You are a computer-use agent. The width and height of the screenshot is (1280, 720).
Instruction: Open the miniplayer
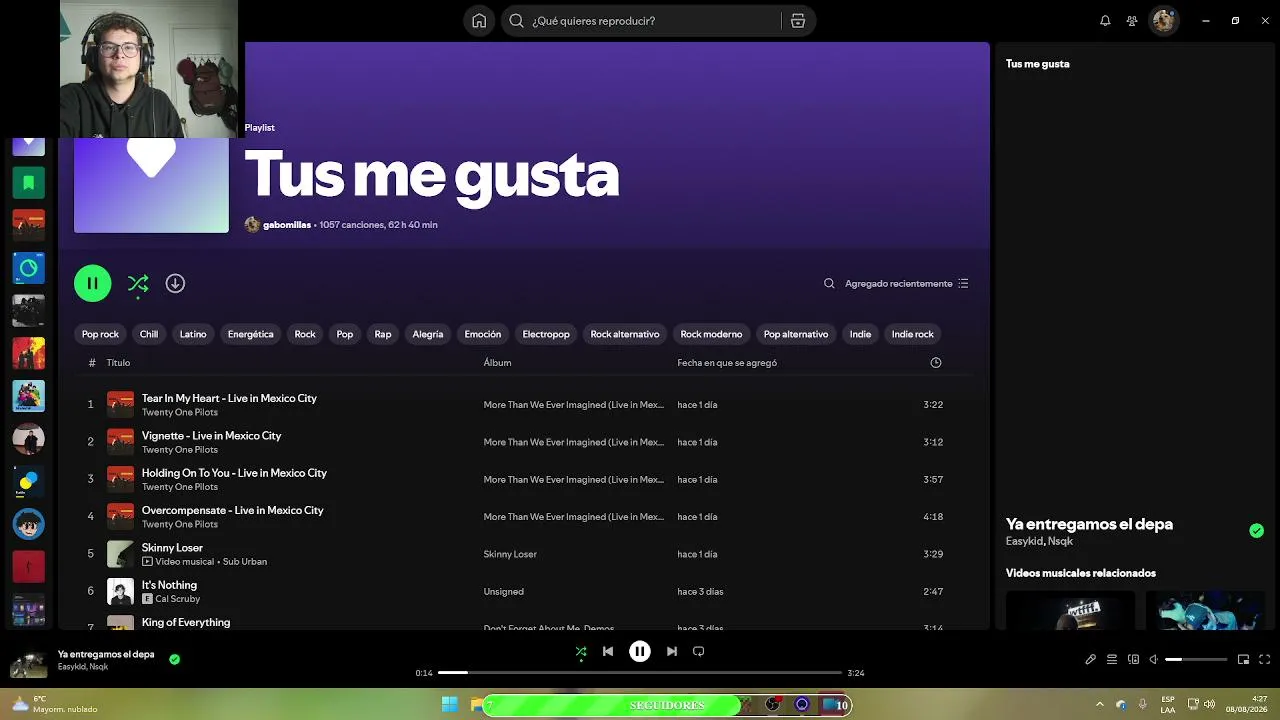click(x=1243, y=660)
